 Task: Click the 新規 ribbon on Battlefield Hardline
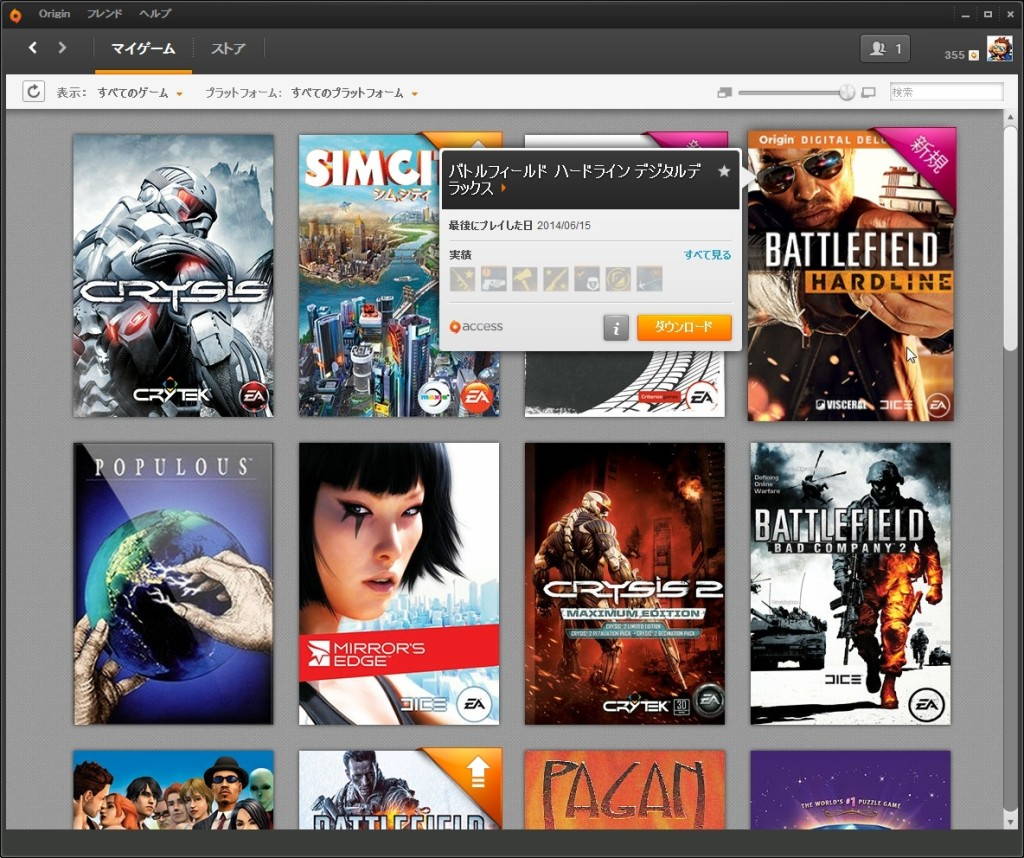coord(928,154)
